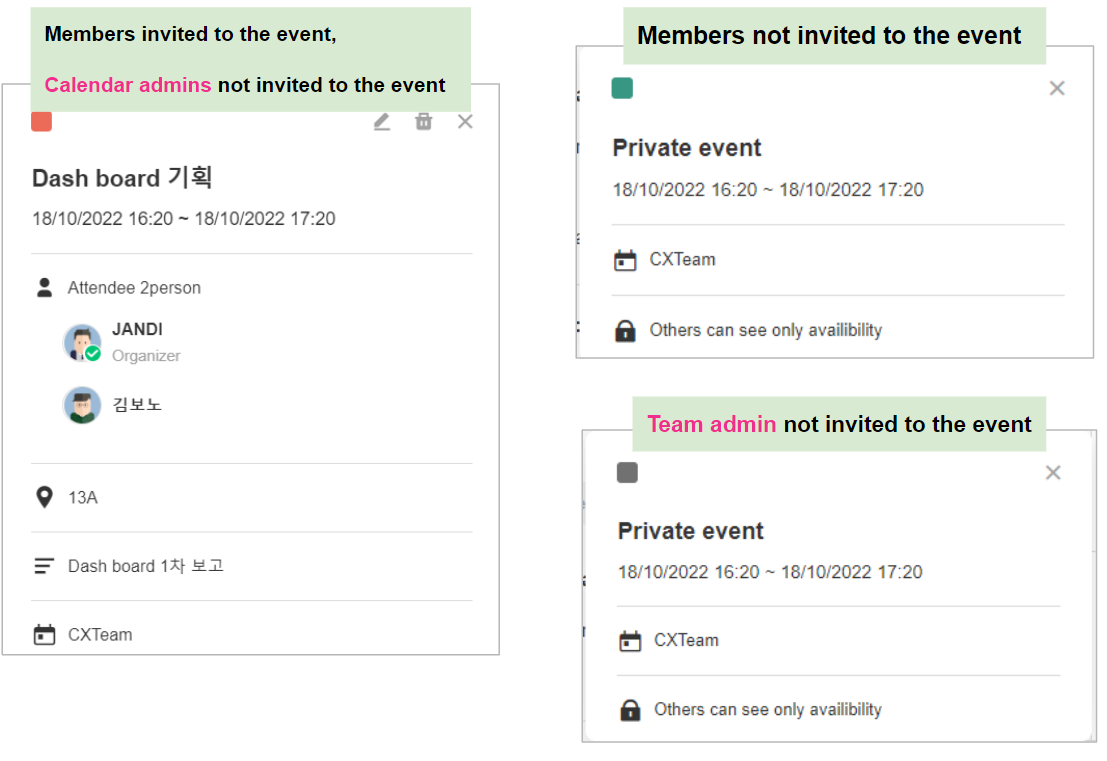Click calendar icon in members not invited card
Image resolution: width=1107 pixels, height=761 pixels.
coord(625,260)
